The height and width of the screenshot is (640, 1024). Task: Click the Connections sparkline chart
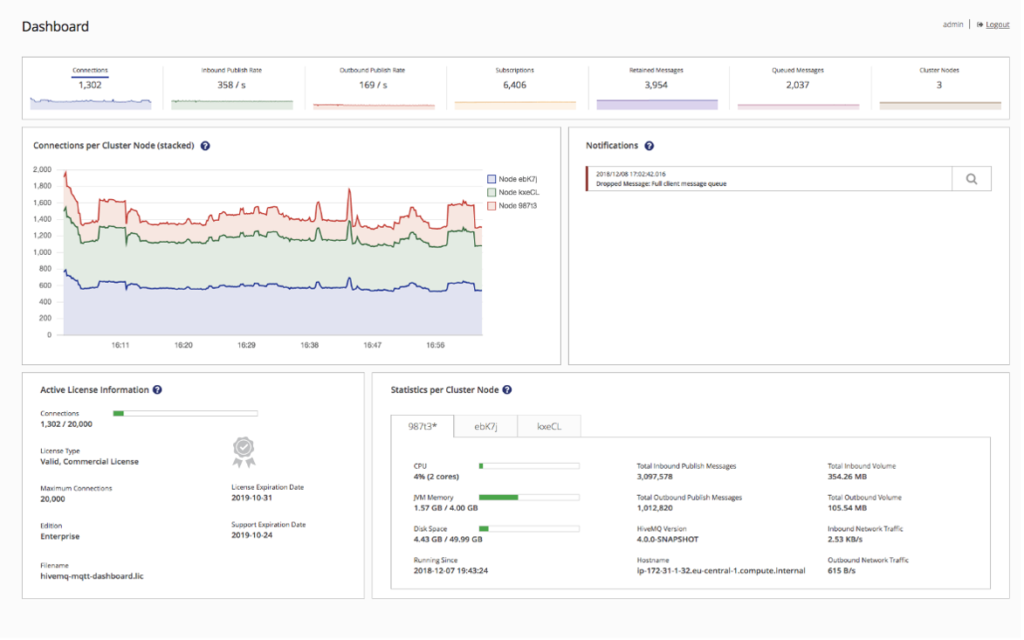pos(91,103)
